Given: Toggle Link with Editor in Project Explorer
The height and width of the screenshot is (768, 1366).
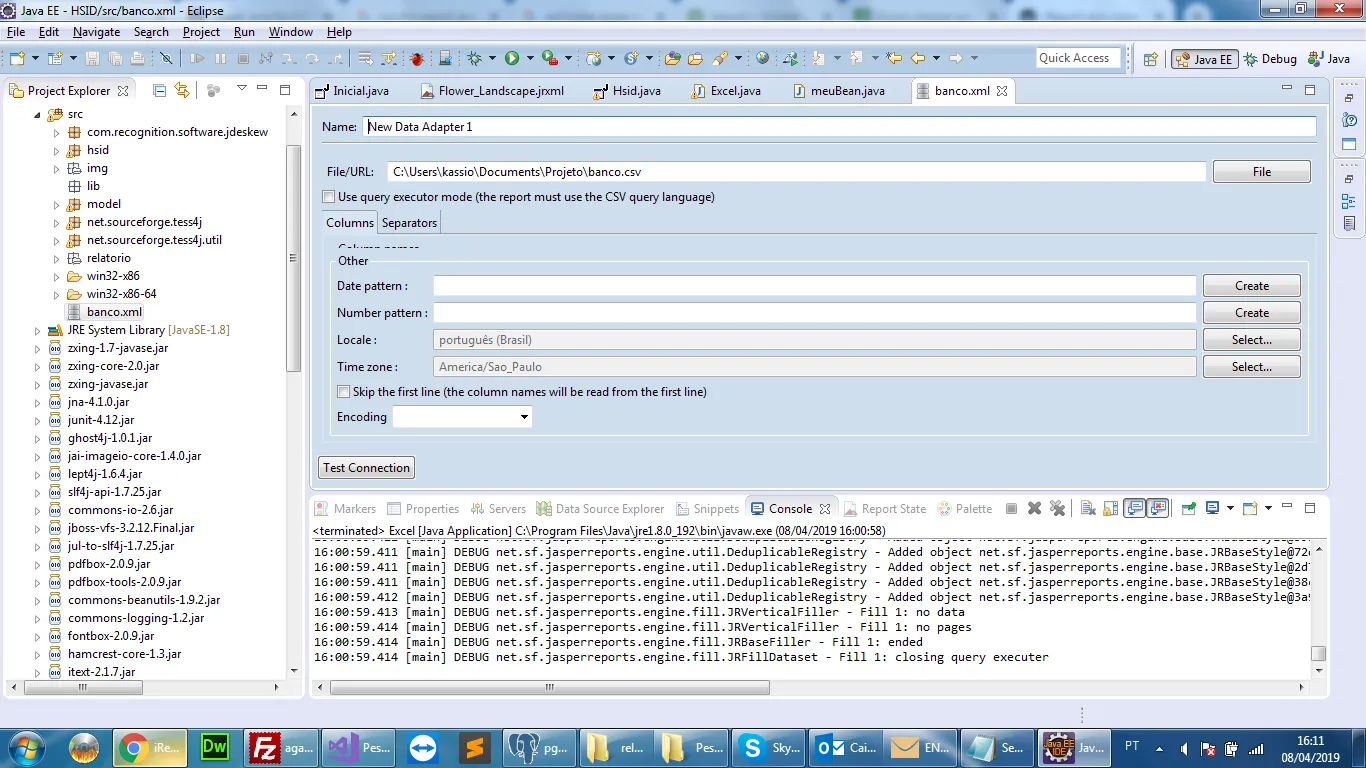Looking at the screenshot, I should point(182,91).
